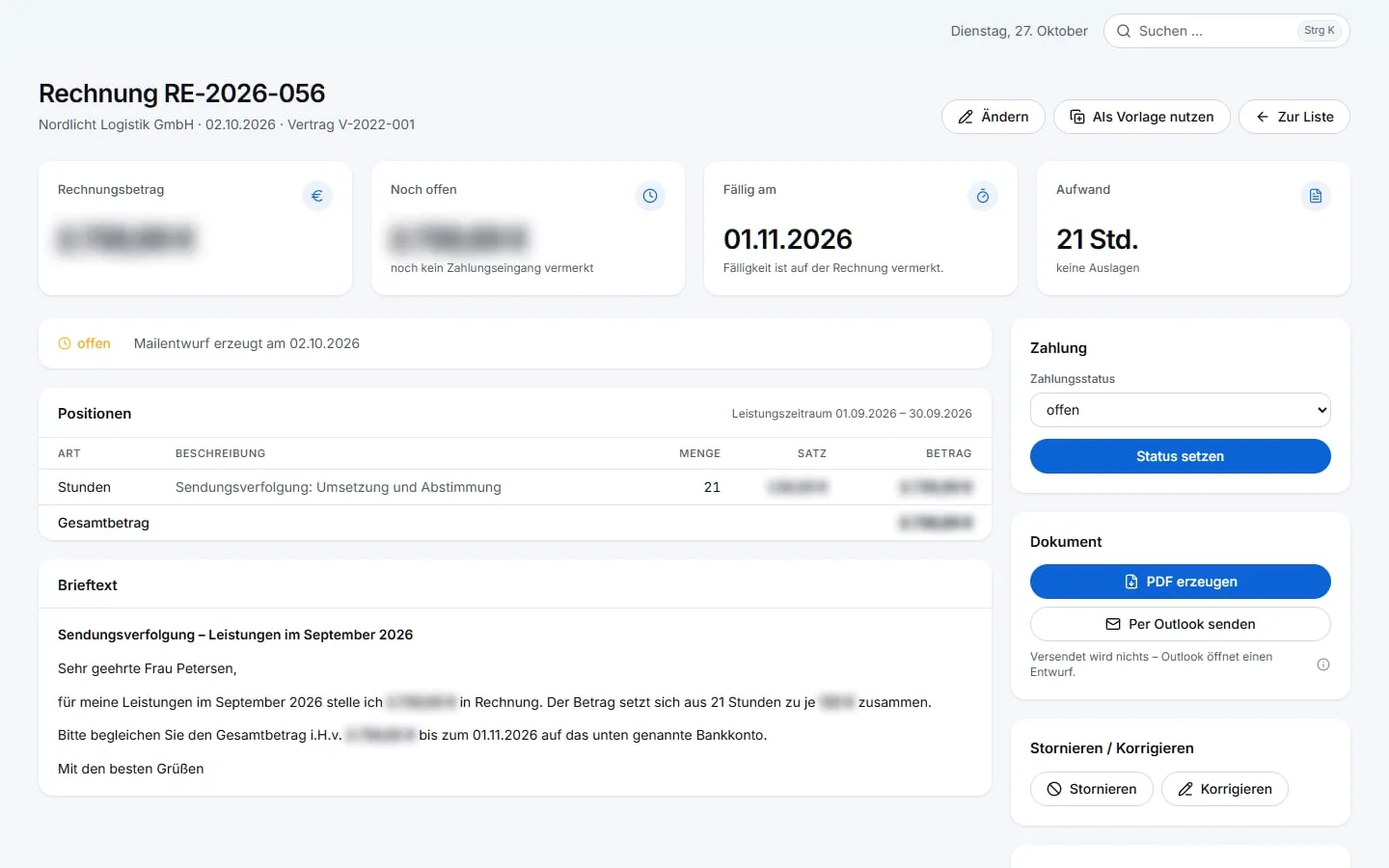Image resolution: width=1389 pixels, height=868 pixels.
Task: Send invoice via Per Outlook senden
Action: click(x=1181, y=624)
